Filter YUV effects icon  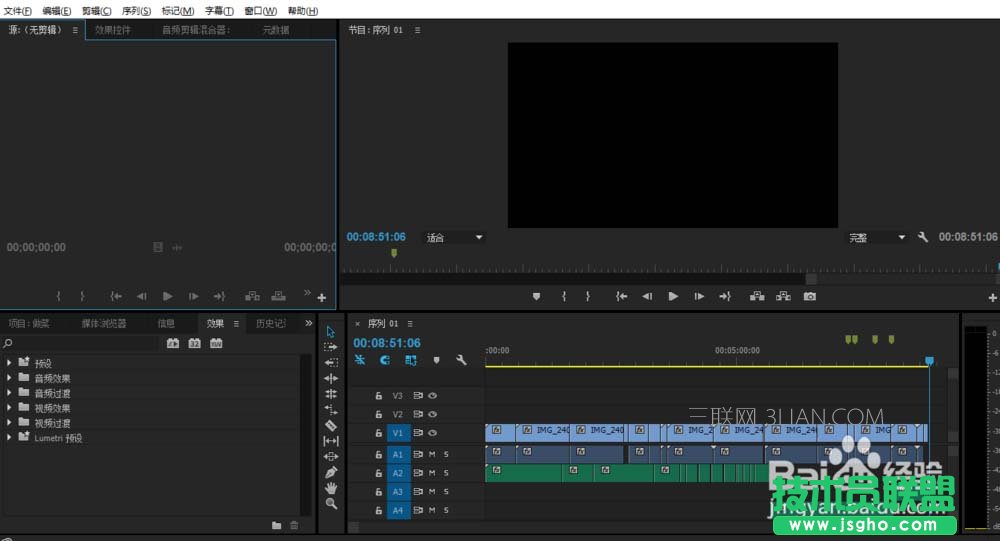point(216,343)
